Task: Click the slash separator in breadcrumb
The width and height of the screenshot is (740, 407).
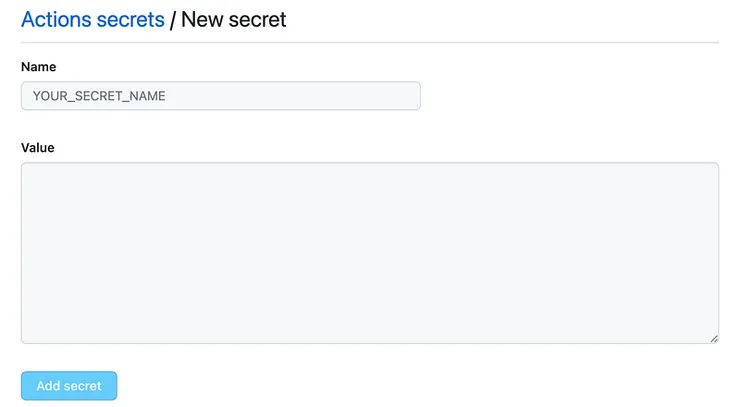Action: [x=173, y=19]
